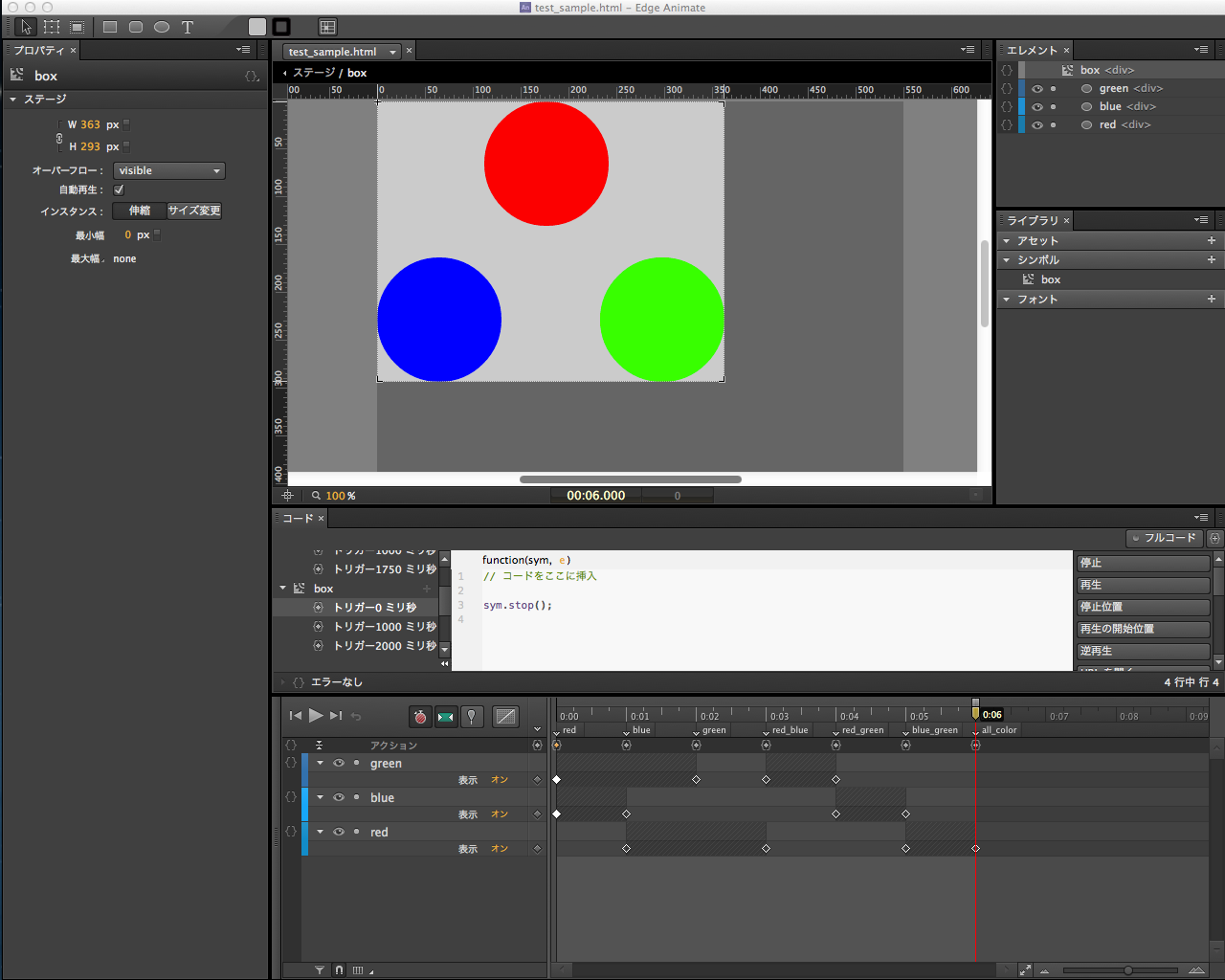Select the Rectangle tool

(110, 27)
